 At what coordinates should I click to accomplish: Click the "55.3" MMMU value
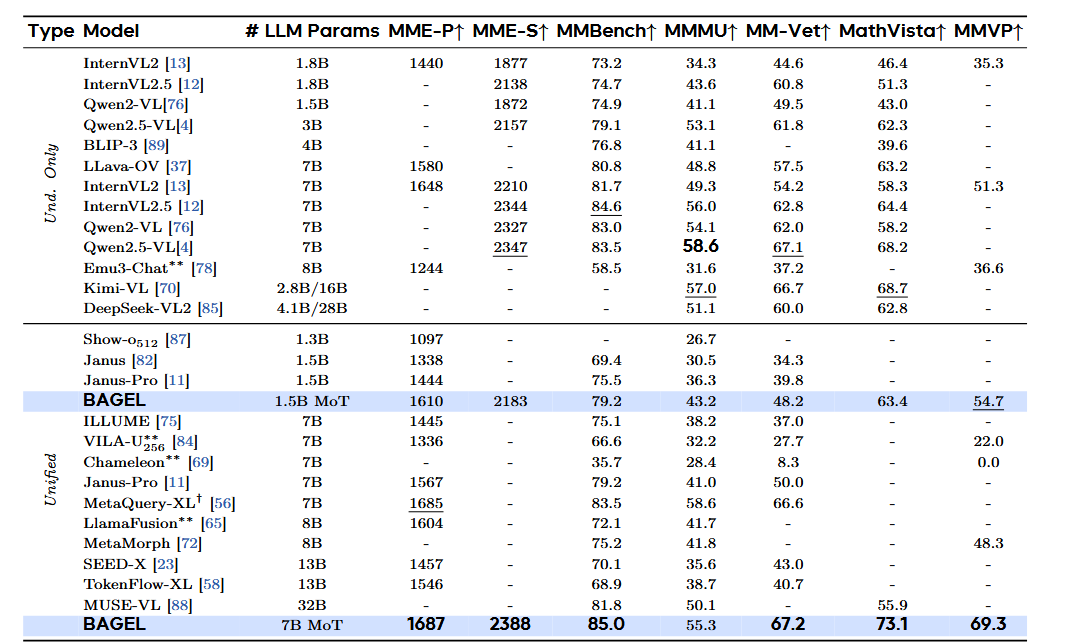coord(701,625)
